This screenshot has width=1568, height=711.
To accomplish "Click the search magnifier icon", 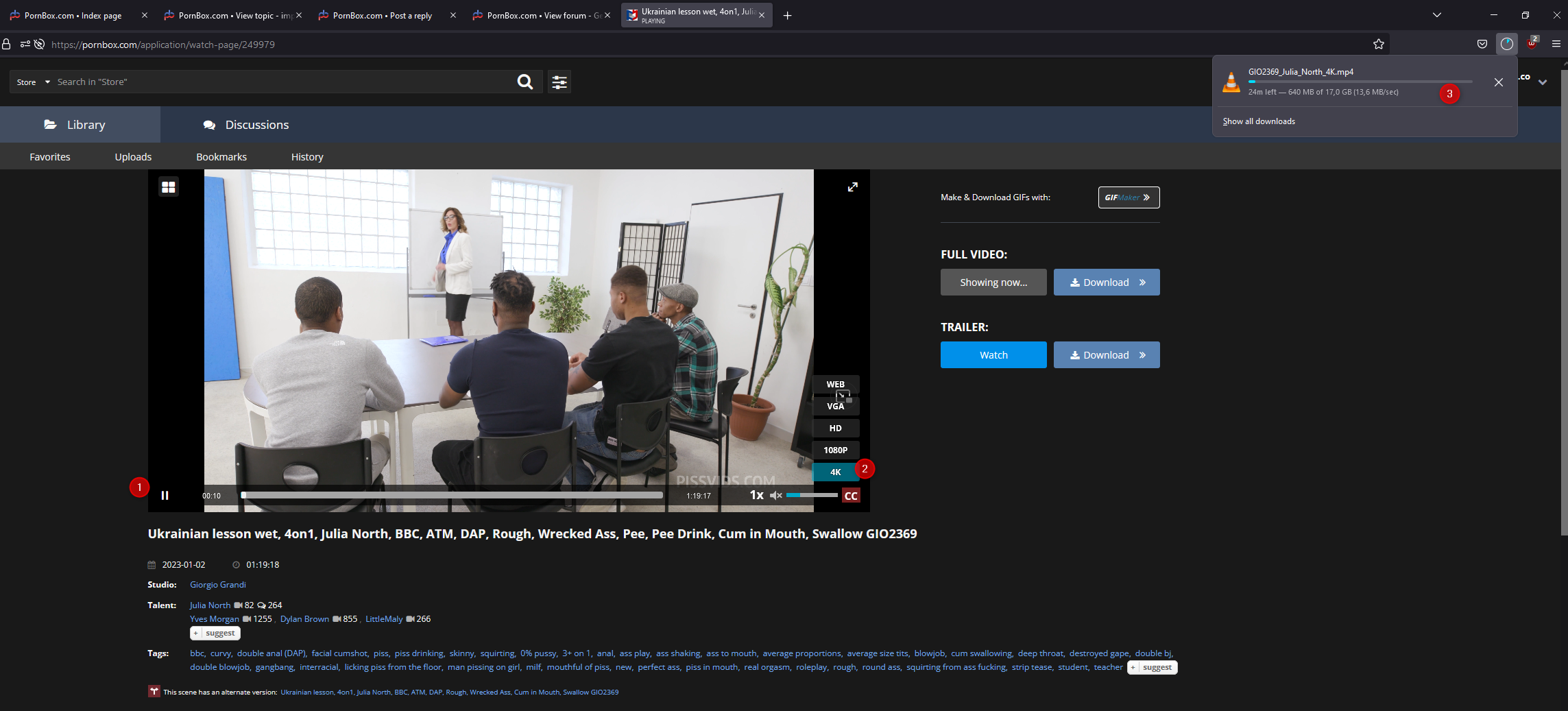I will (524, 82).
